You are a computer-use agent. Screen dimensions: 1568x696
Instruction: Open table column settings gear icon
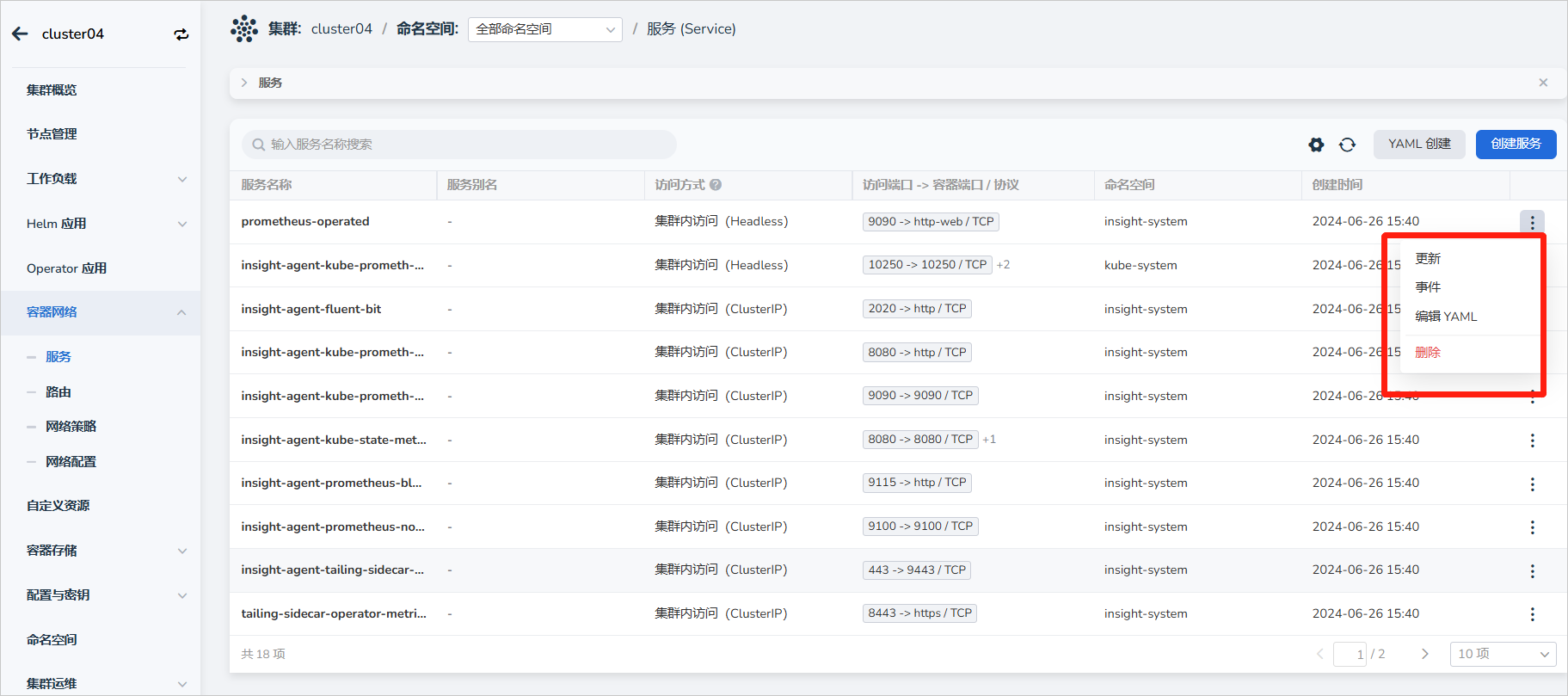coord(1316,145)
